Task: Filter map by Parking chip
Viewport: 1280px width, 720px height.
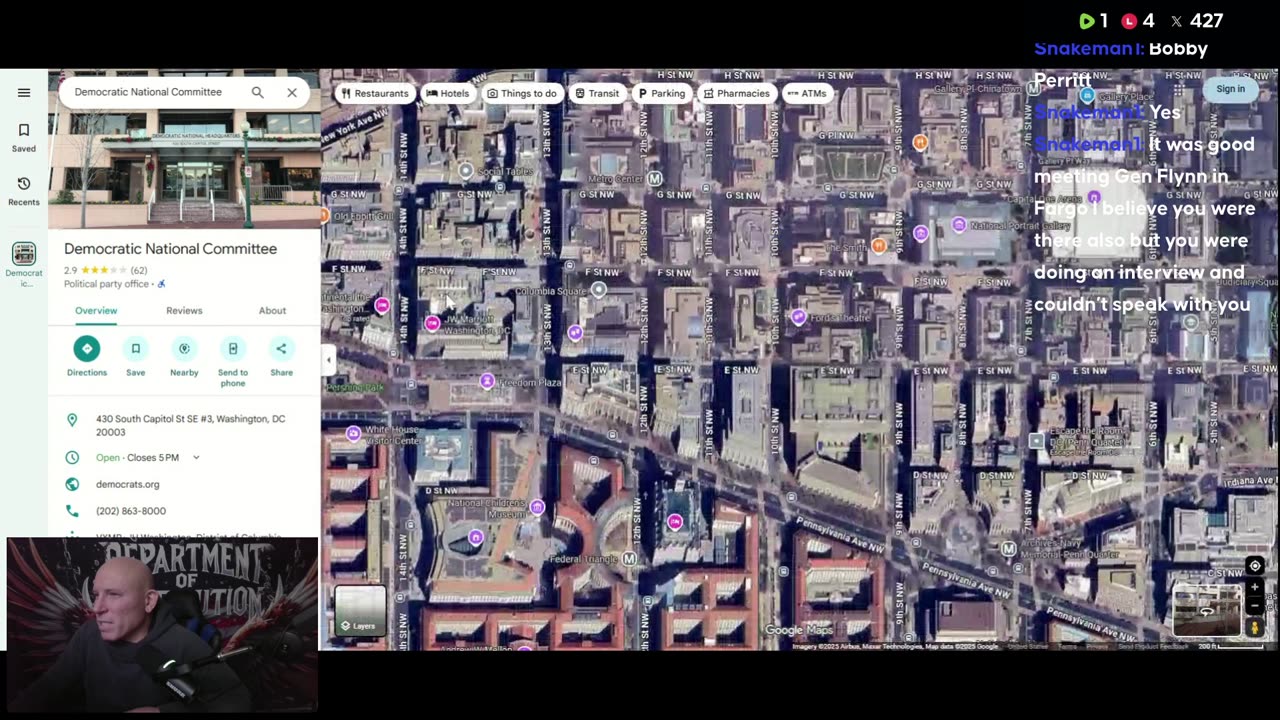Action: [x=660, y=93]
